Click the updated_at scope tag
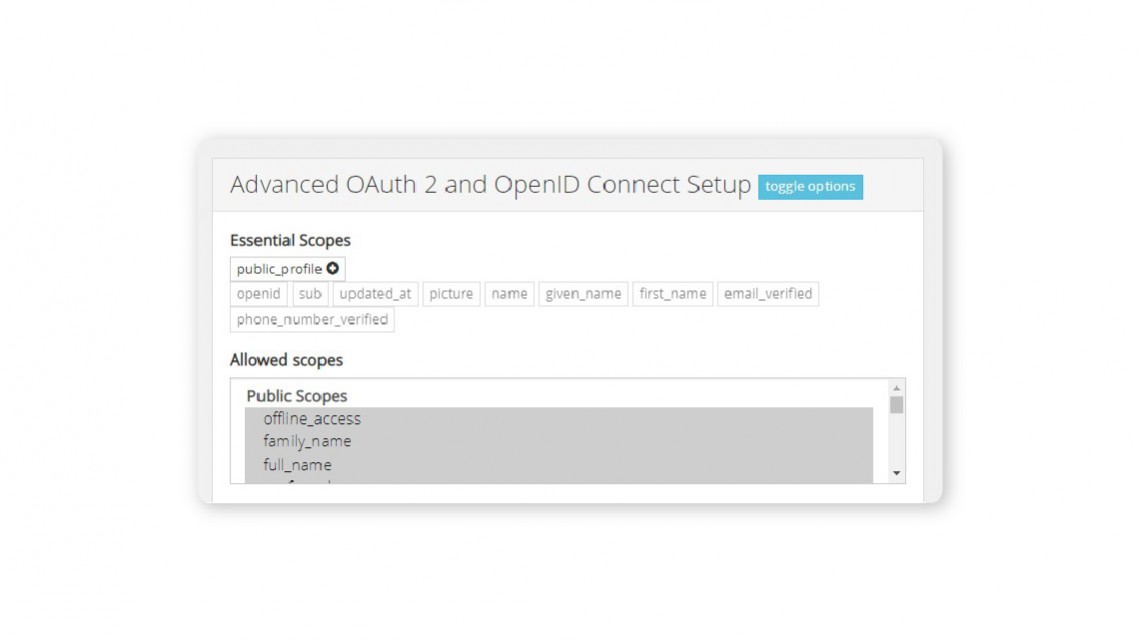The image size is (1140, 641). (375, 294)
